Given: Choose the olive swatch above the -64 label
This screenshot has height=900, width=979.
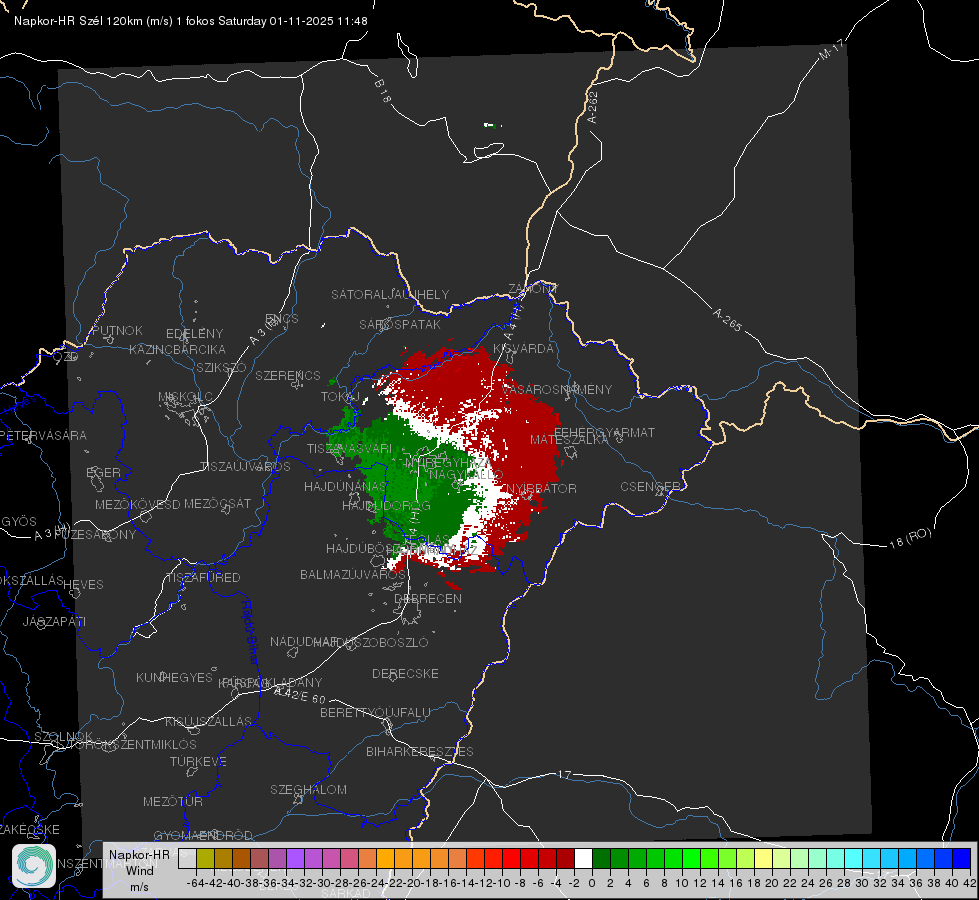Looking at the screenshot, I should (205, 859).
